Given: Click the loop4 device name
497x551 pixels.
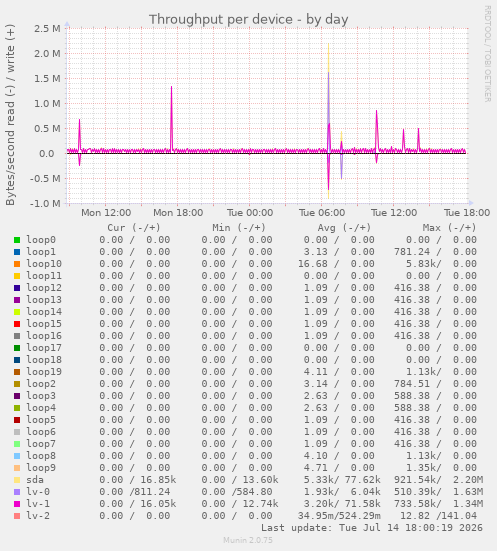Looking at the screenshot, I should [x=41, y=408].
